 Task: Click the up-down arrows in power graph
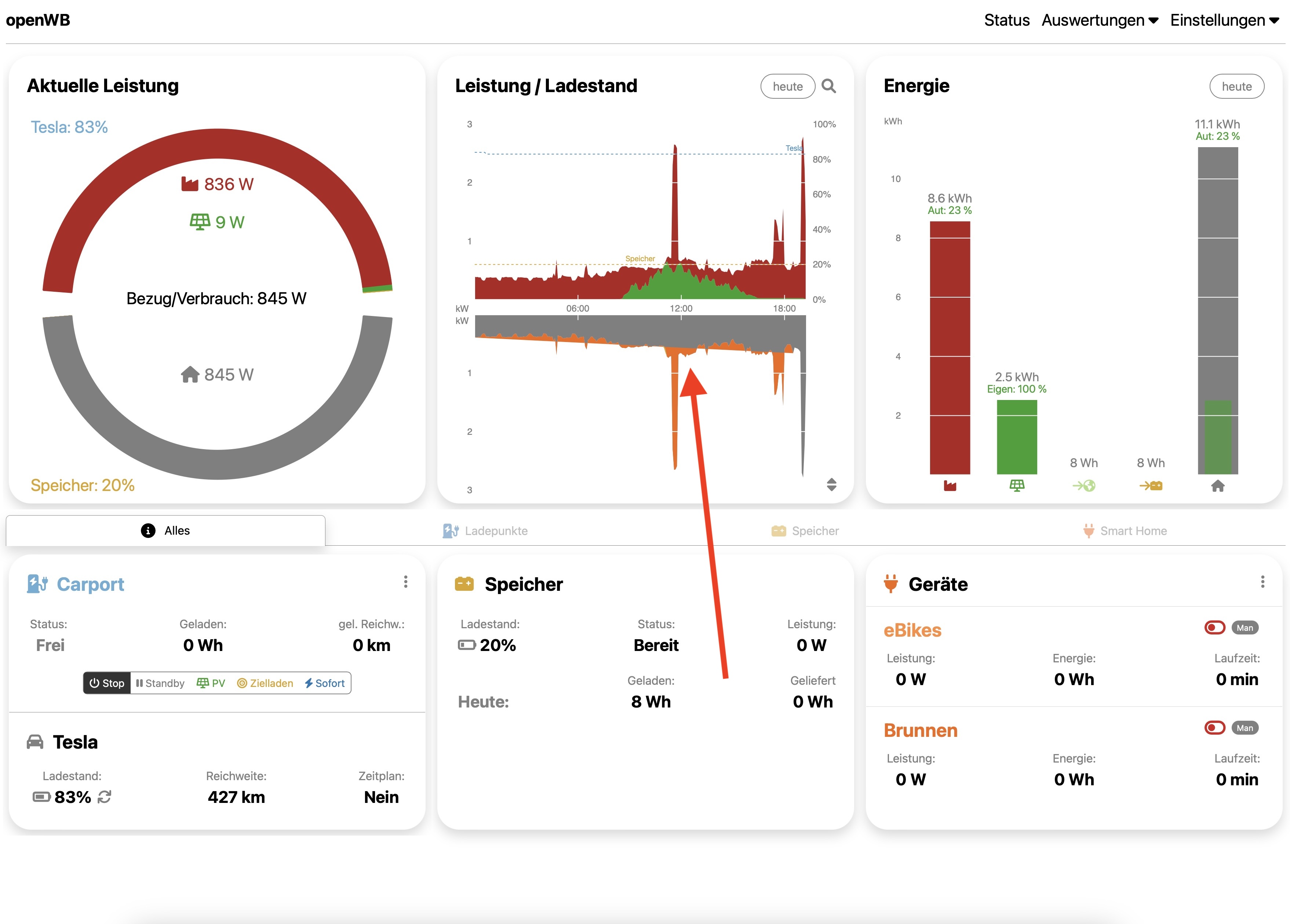click(x=831, y=484)
